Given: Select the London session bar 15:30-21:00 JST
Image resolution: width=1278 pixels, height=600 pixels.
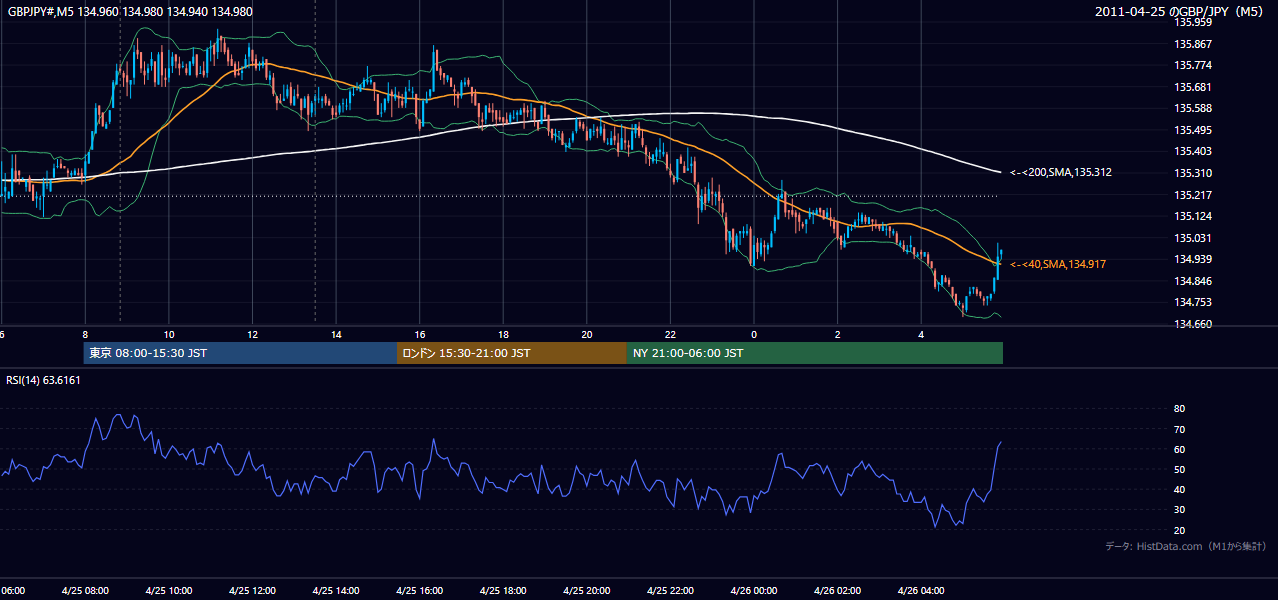Looking at the screenshot, I should (512, 353).
